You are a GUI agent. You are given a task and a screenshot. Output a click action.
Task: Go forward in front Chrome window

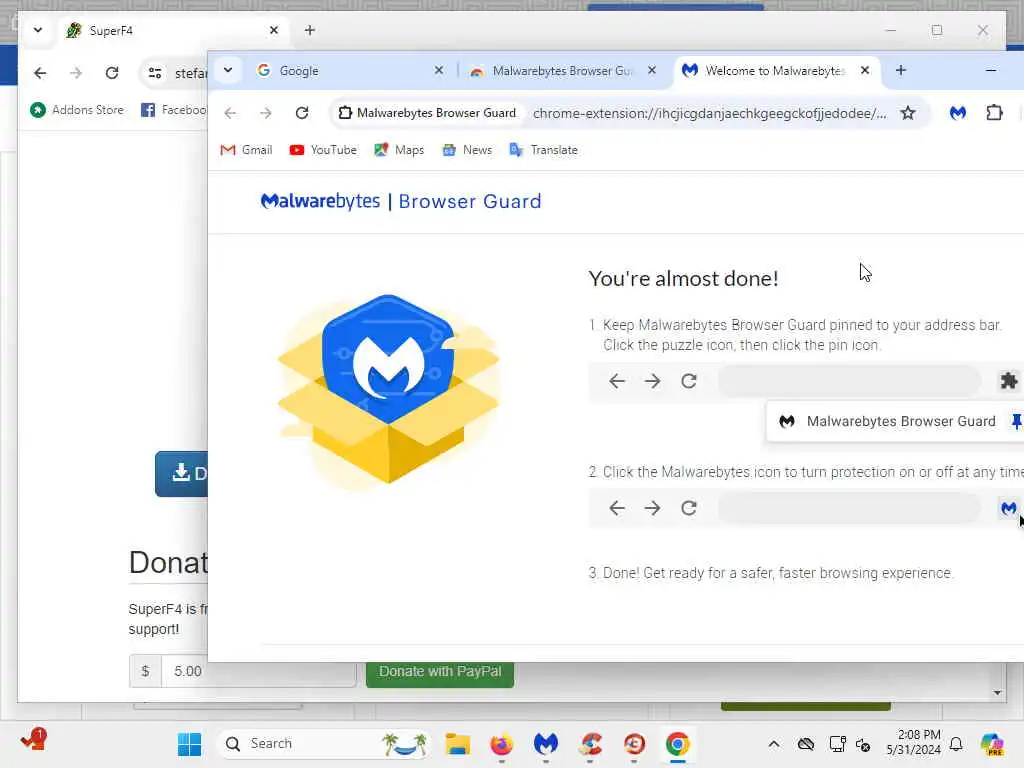[266, 113]
